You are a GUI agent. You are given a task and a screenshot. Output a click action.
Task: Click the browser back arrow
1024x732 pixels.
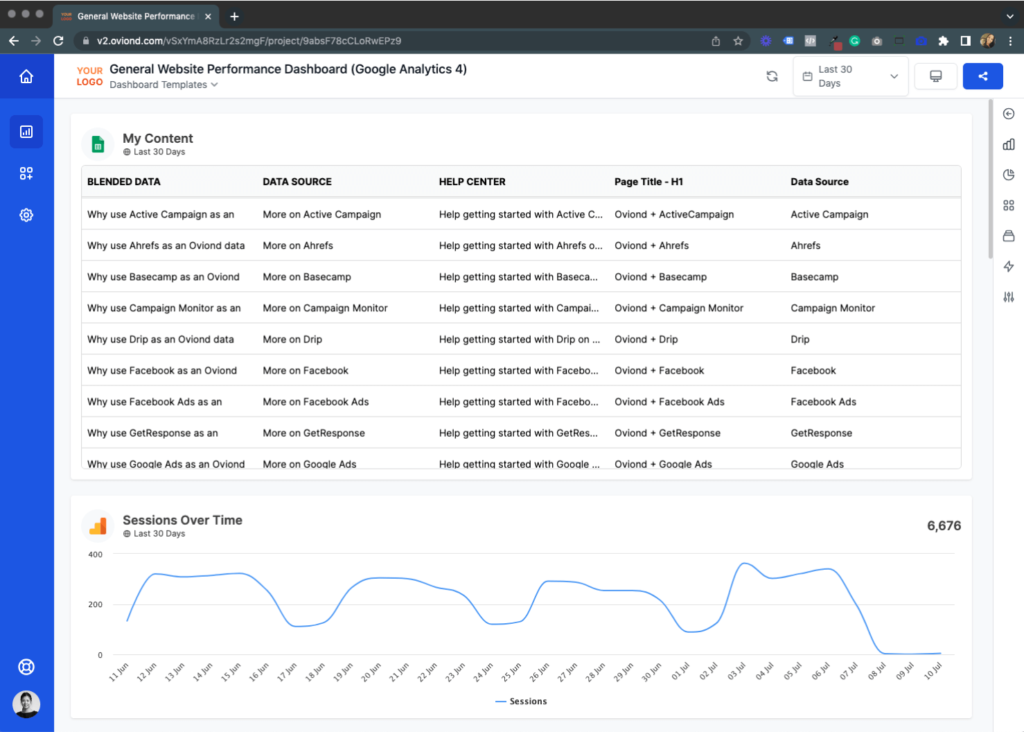click(14, 41)
